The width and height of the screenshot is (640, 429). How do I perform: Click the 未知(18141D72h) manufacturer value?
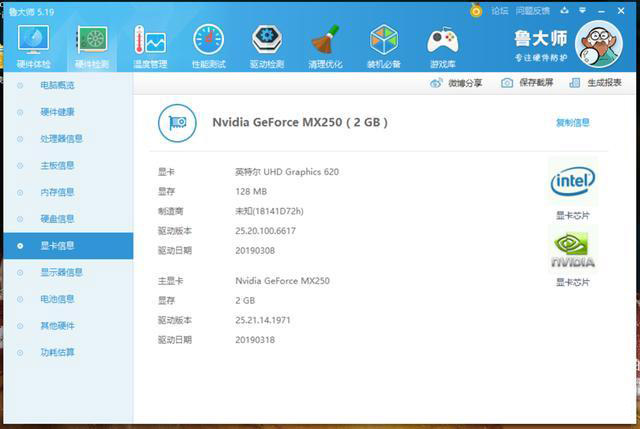tap(269, 211)
